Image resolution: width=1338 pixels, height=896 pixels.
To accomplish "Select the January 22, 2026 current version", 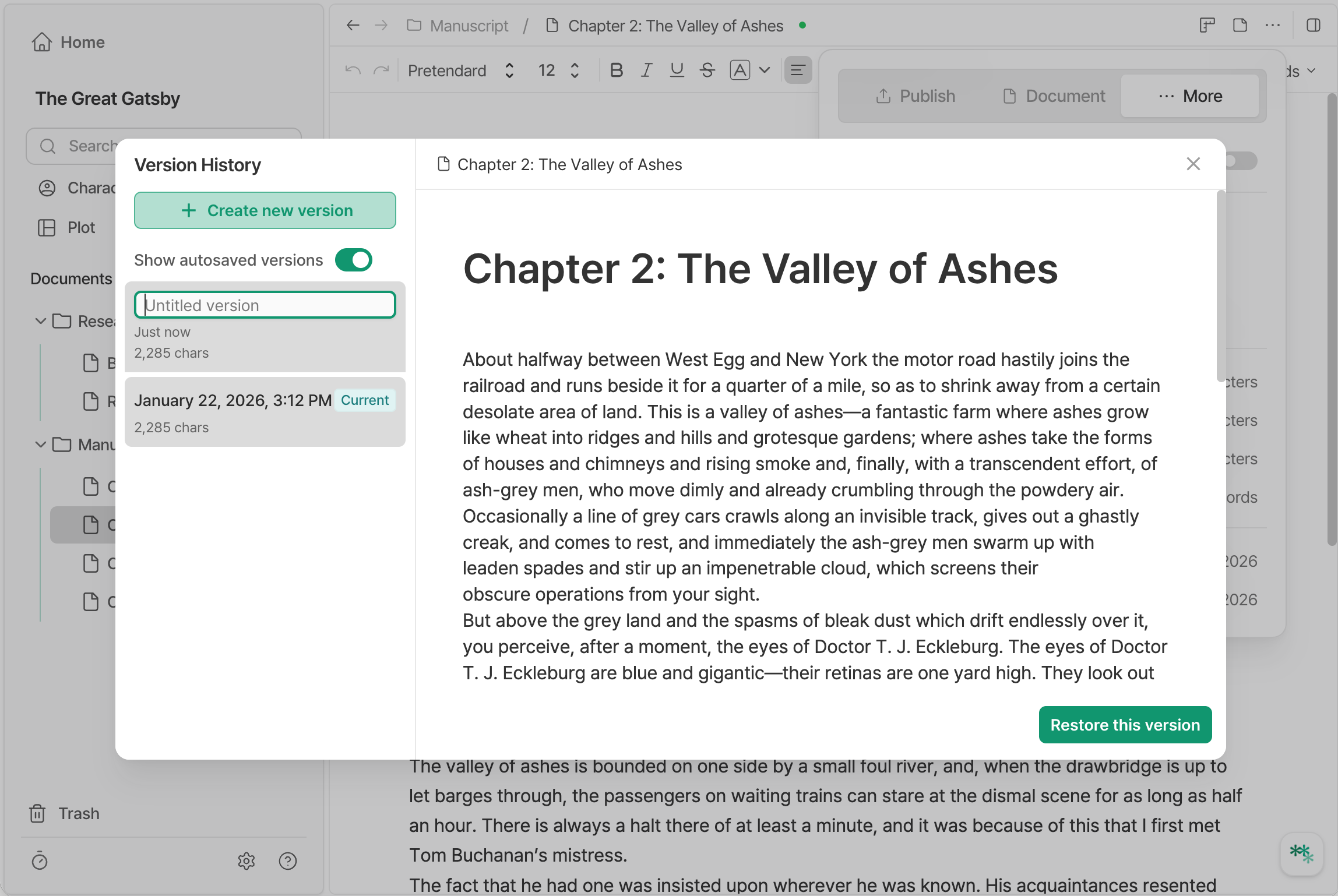I will point(265,412).
